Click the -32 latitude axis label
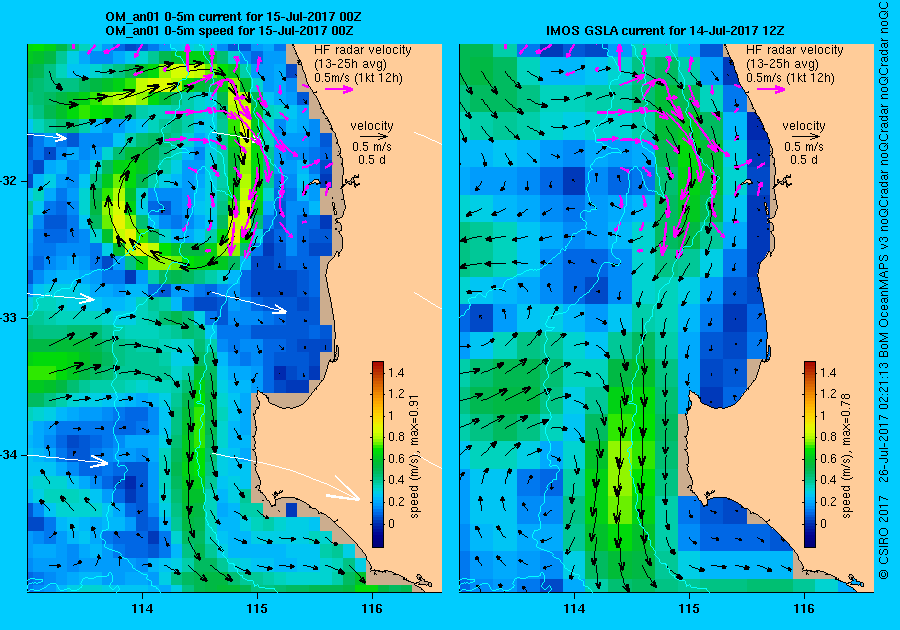Image resolution: width=900 pixels, height=630 pixels. [9, 181]
